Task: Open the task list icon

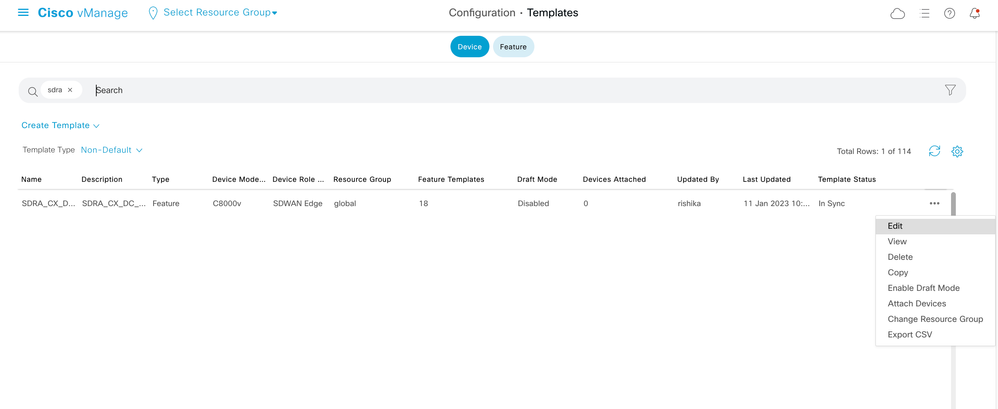Action: coord(925,13)
